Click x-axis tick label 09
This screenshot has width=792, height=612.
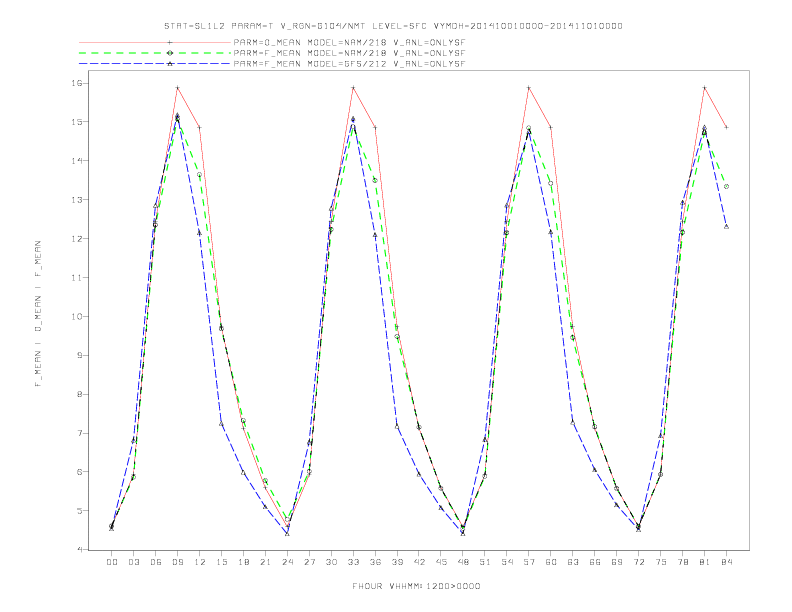177,562
